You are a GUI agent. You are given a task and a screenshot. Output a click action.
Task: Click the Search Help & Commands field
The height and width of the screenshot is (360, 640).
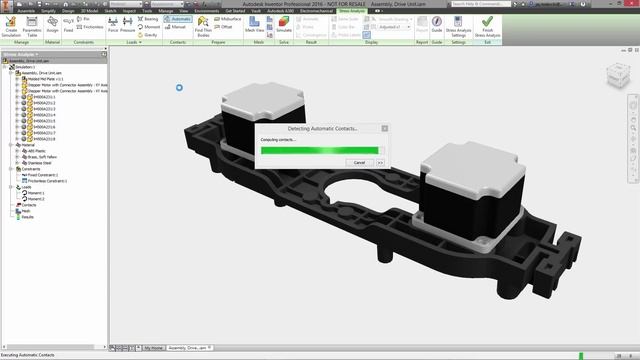[x=481, y=4]
